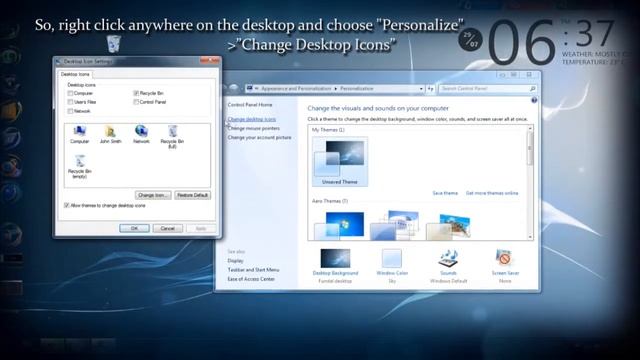Click the themes list scrollbar up arrow
This screenshot has height=360, width=640.
530,129
